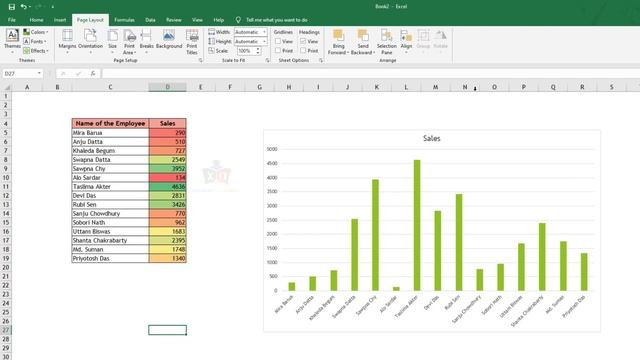The width and height of the screenshot is (640, 360).
Task: Select the Taslima Akter cell
Action: pyautogui.click(x=110, y=187)
